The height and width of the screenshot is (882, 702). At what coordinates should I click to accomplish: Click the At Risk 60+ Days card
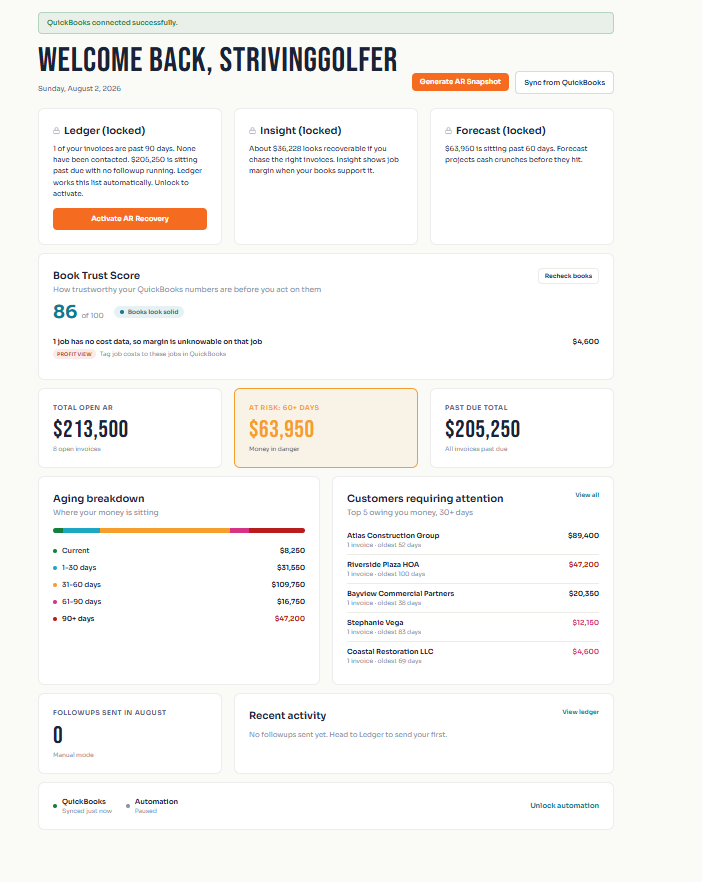point(326,428)
